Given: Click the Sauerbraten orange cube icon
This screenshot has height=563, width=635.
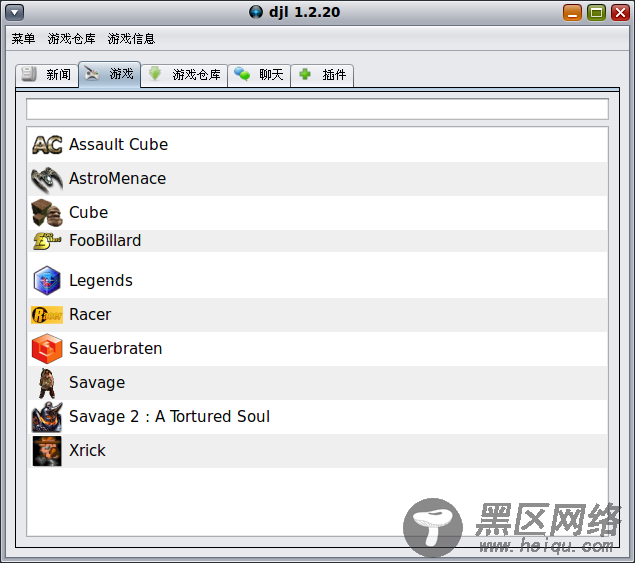Looking at the screenshot, I should [x=47, y=349].
